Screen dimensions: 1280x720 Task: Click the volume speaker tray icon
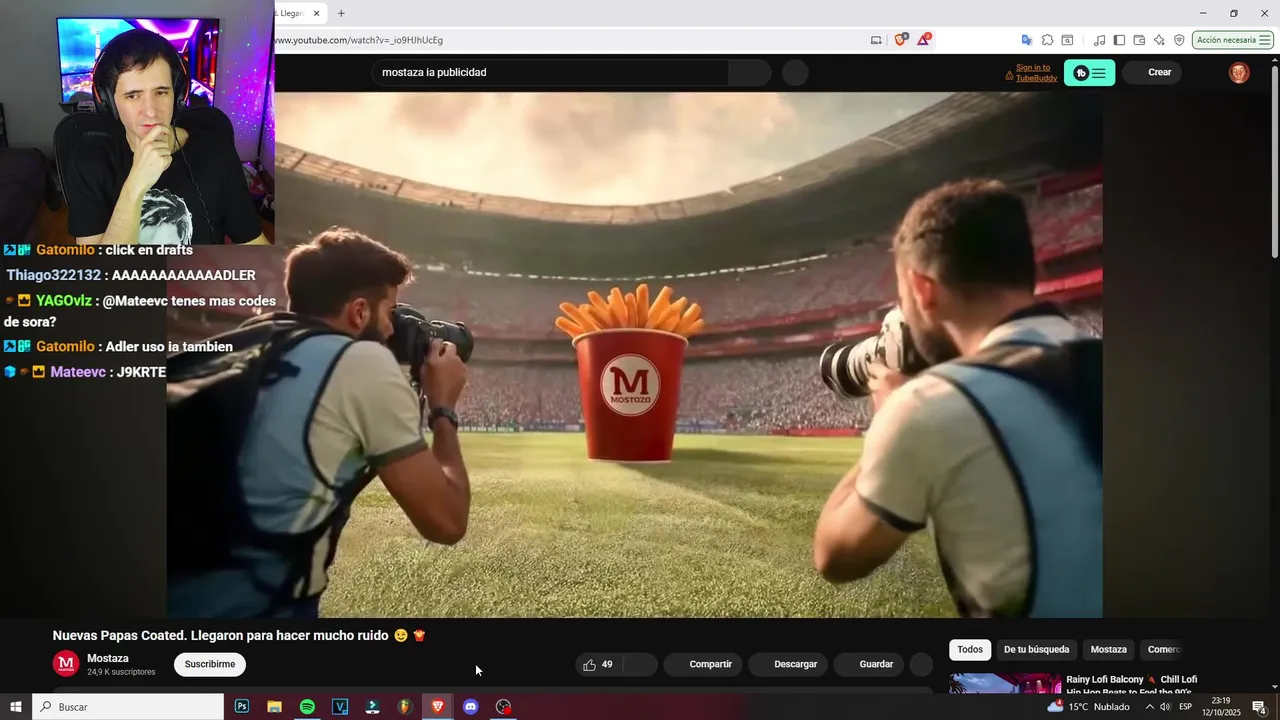(x=1165, y=707)
